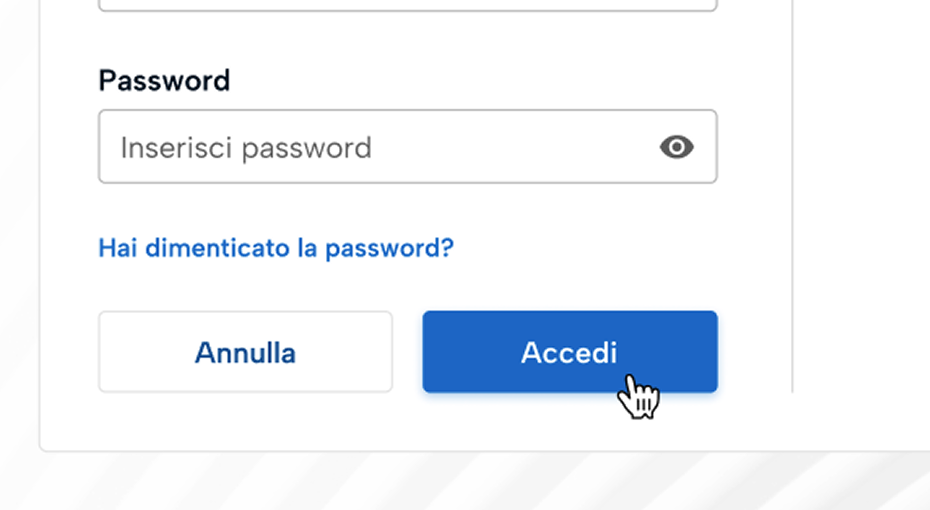Click the blue password recovery text
This screenshot has width=930, height=510.
point(276,248)
